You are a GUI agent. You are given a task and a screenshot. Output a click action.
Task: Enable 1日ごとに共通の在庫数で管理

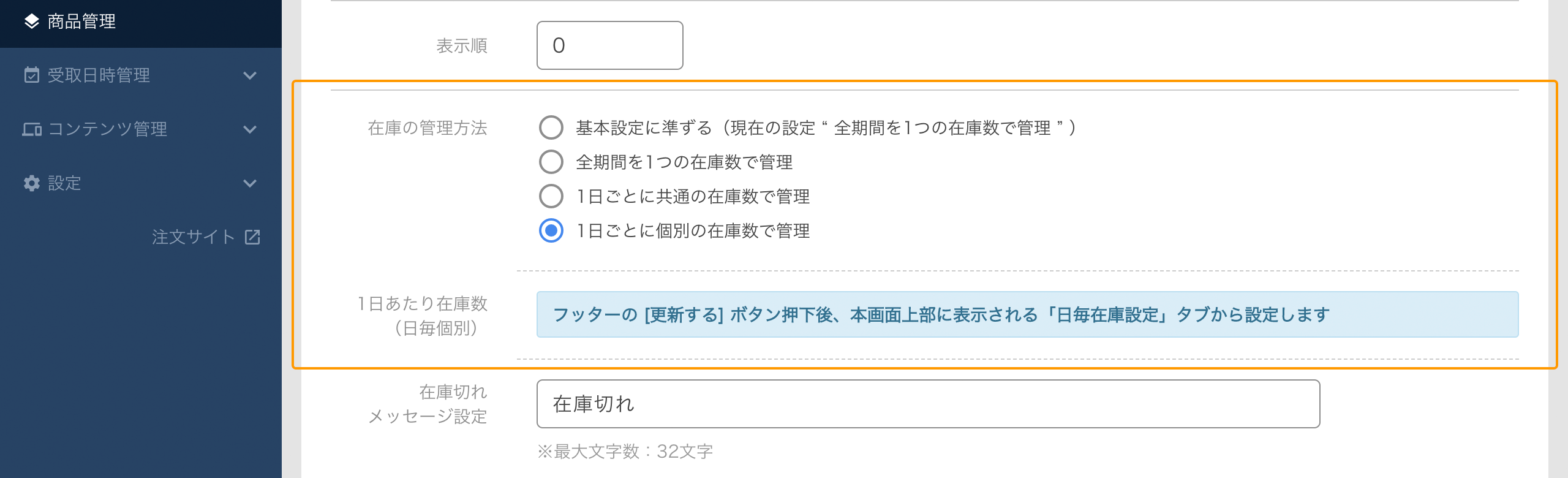pos(552,197)
